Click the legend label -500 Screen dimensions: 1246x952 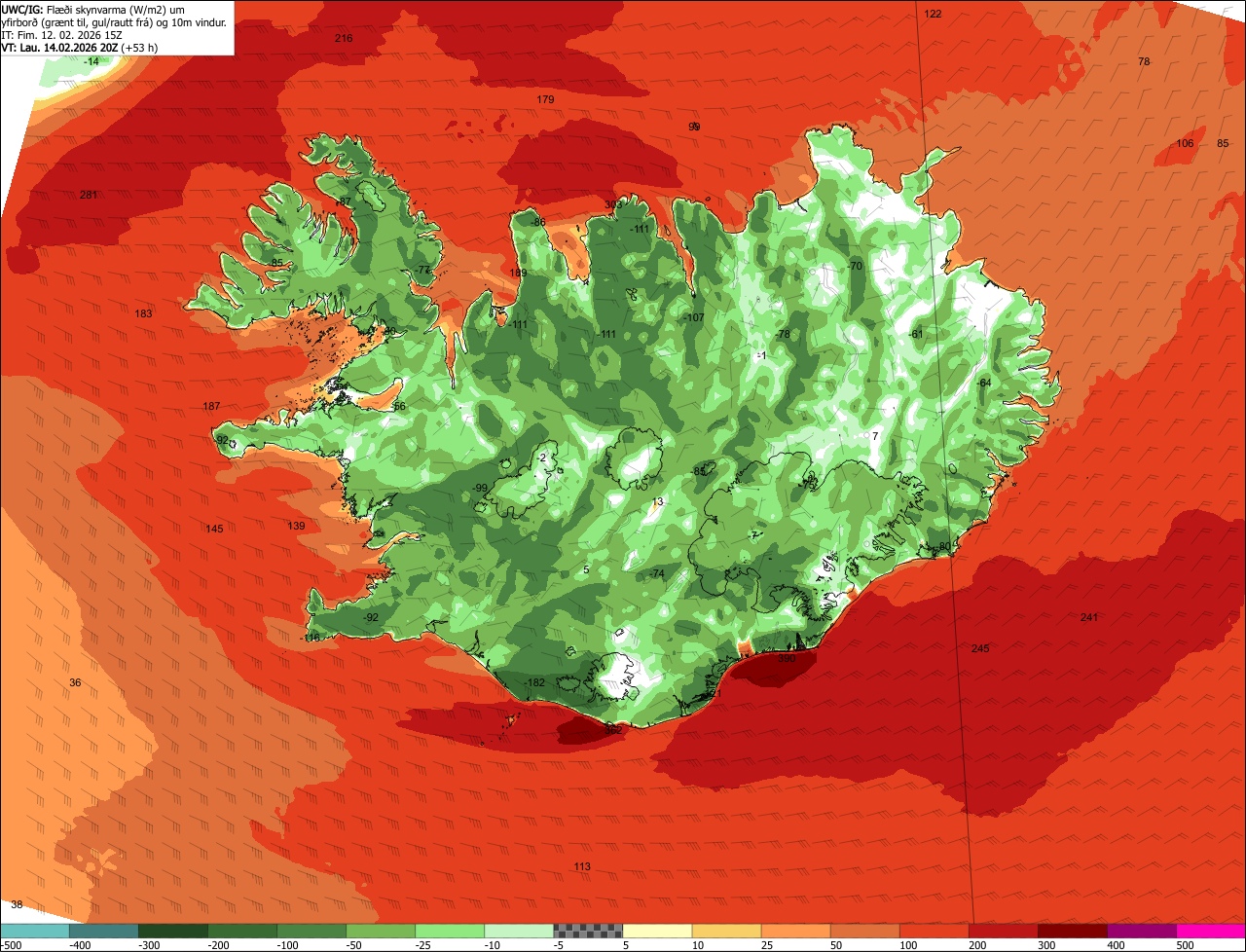[11, 945]
